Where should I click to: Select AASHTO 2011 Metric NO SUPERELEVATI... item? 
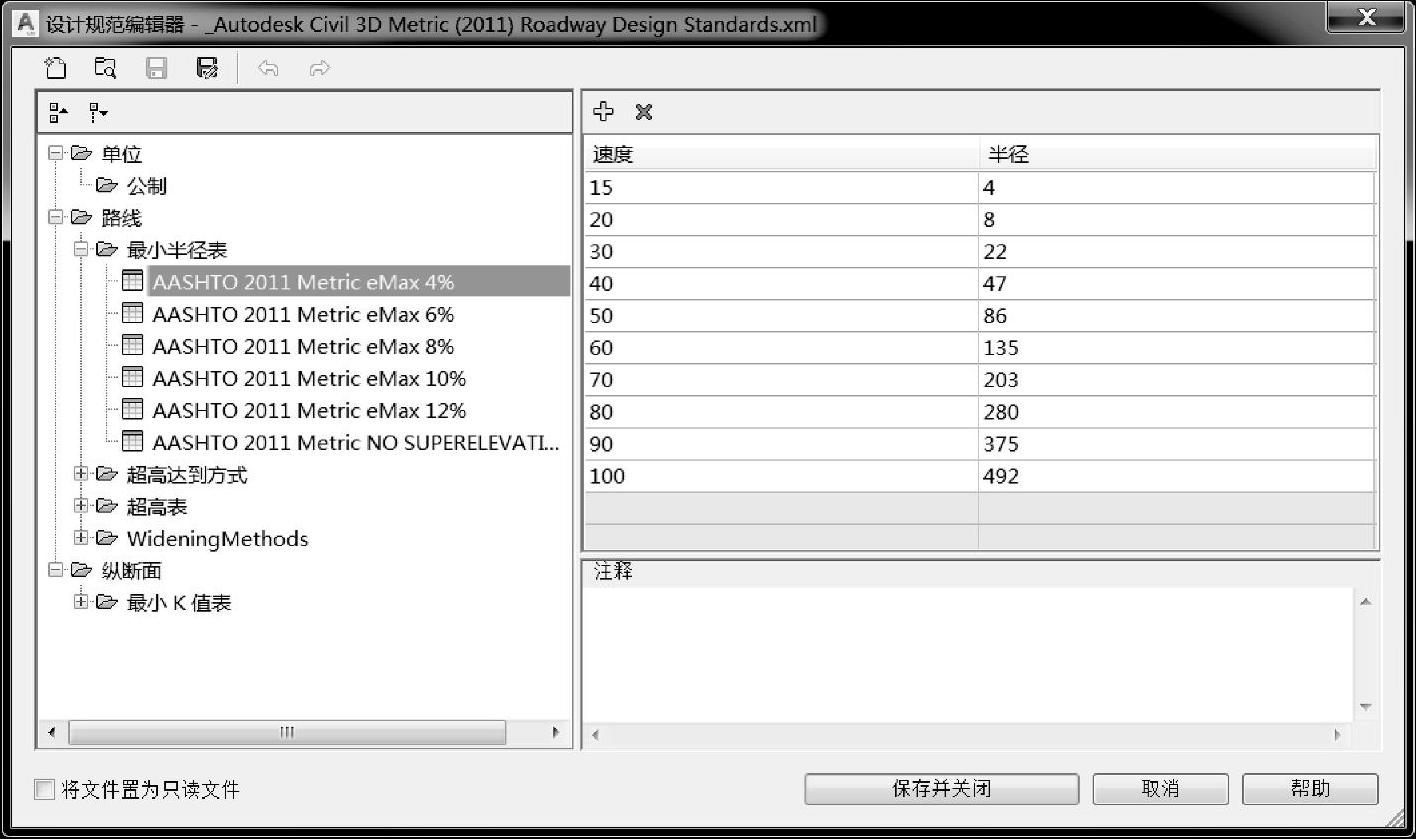tap(356, 442)
